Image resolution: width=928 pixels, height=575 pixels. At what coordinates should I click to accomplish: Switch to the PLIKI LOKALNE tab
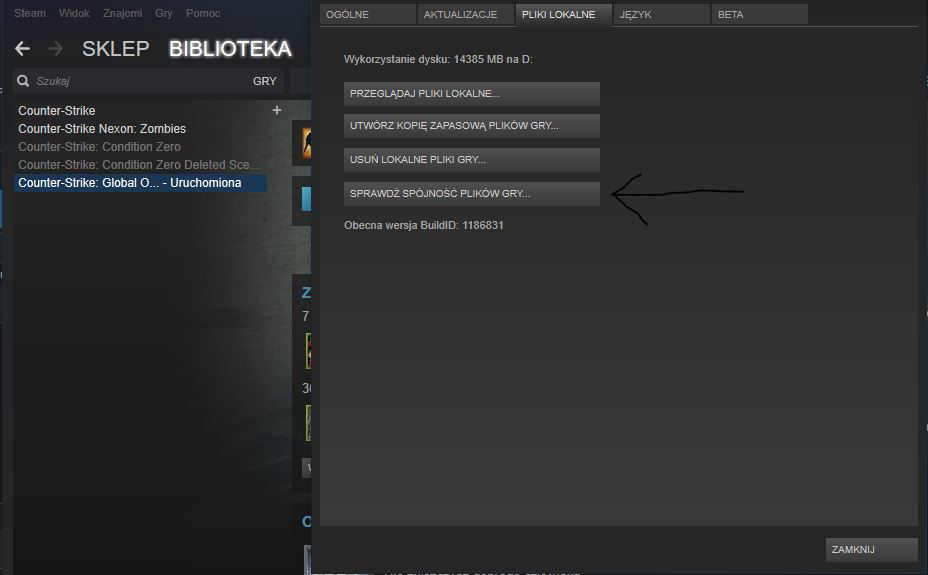pyautogui.click(x=563, y=14)
